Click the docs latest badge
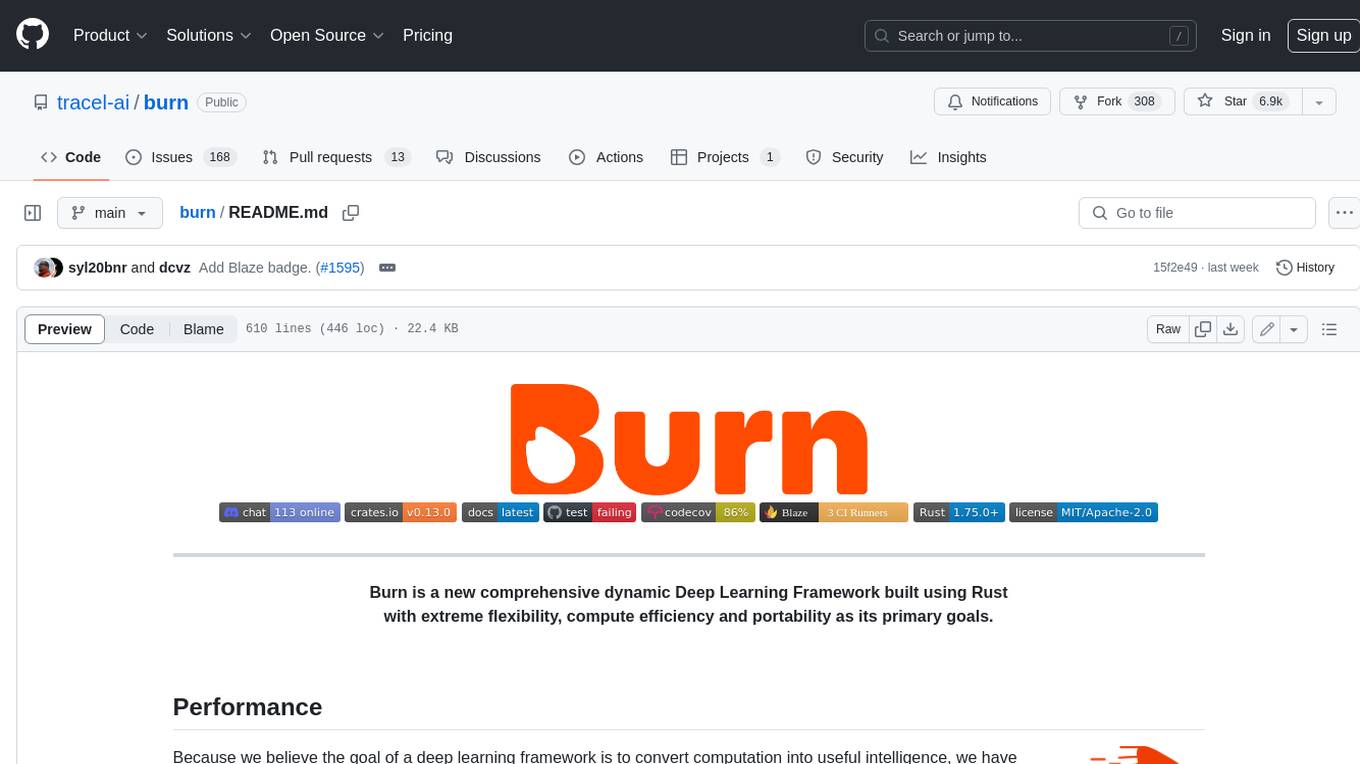 [x=500, y=512]
